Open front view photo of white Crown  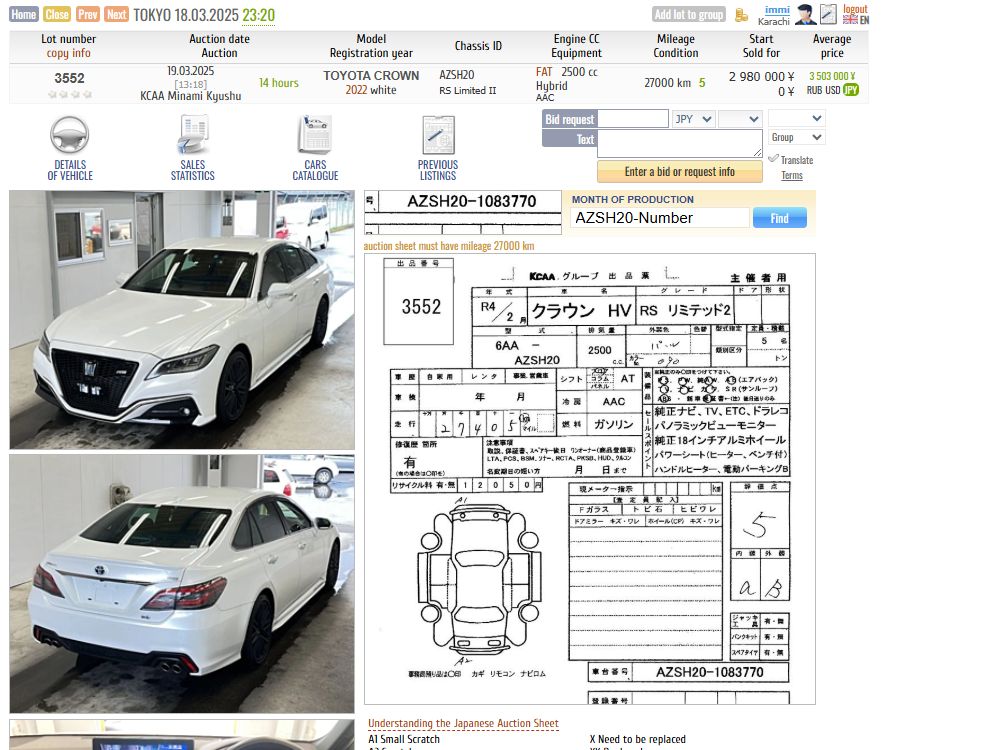[182, 320]
